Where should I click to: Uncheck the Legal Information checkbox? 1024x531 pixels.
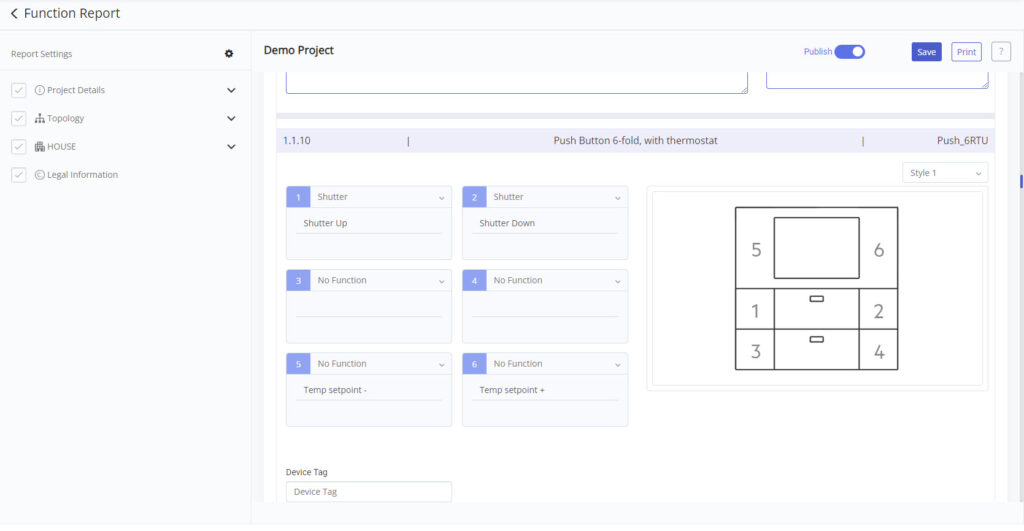18,174
